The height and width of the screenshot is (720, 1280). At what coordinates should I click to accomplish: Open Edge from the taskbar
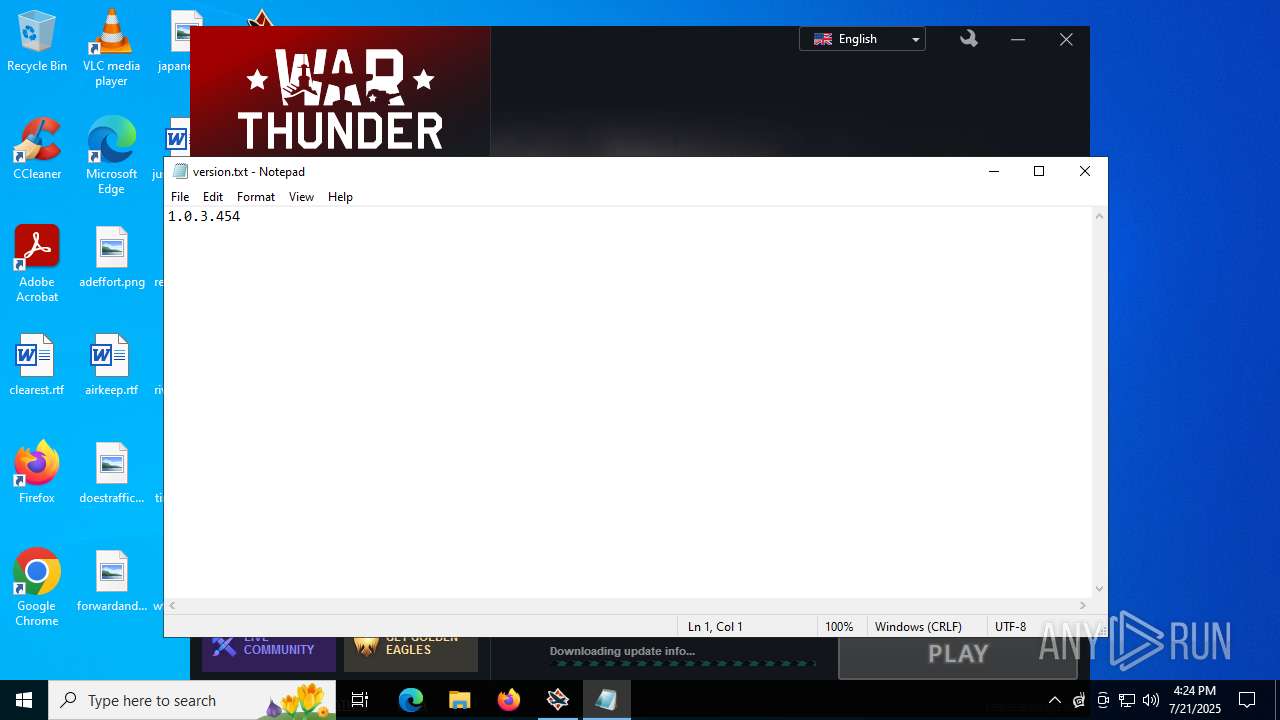click(x=411, y=700)
